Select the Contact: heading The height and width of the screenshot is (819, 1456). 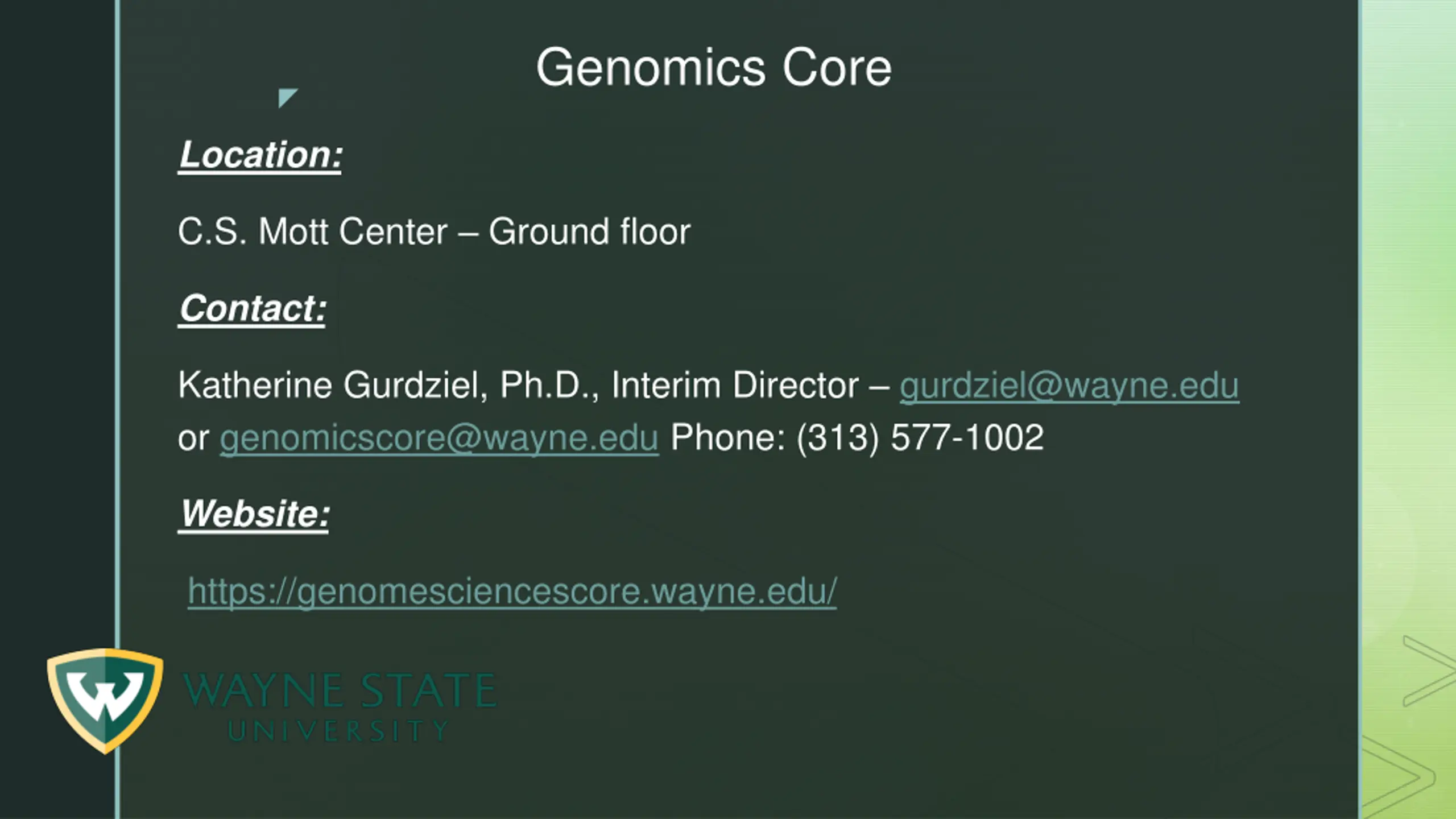pos(253,309)
